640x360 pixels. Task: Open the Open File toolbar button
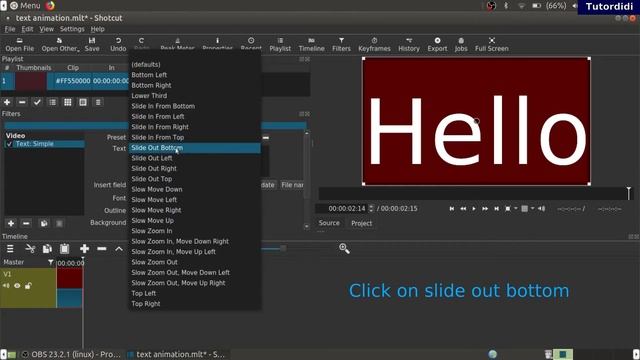pyautogui.click(x=20, y=44)
